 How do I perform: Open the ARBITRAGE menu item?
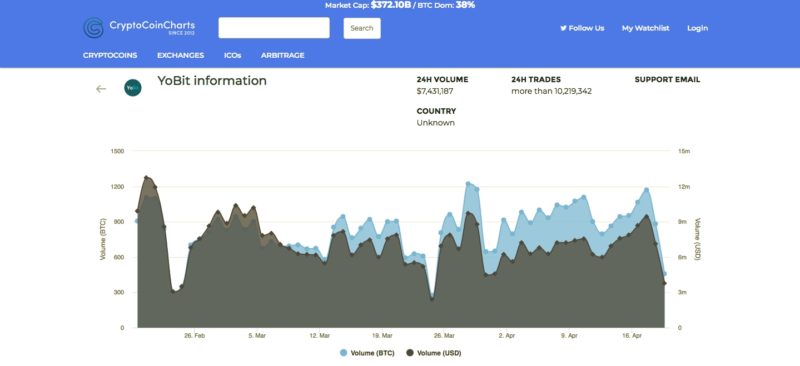[x=283, y=55]
